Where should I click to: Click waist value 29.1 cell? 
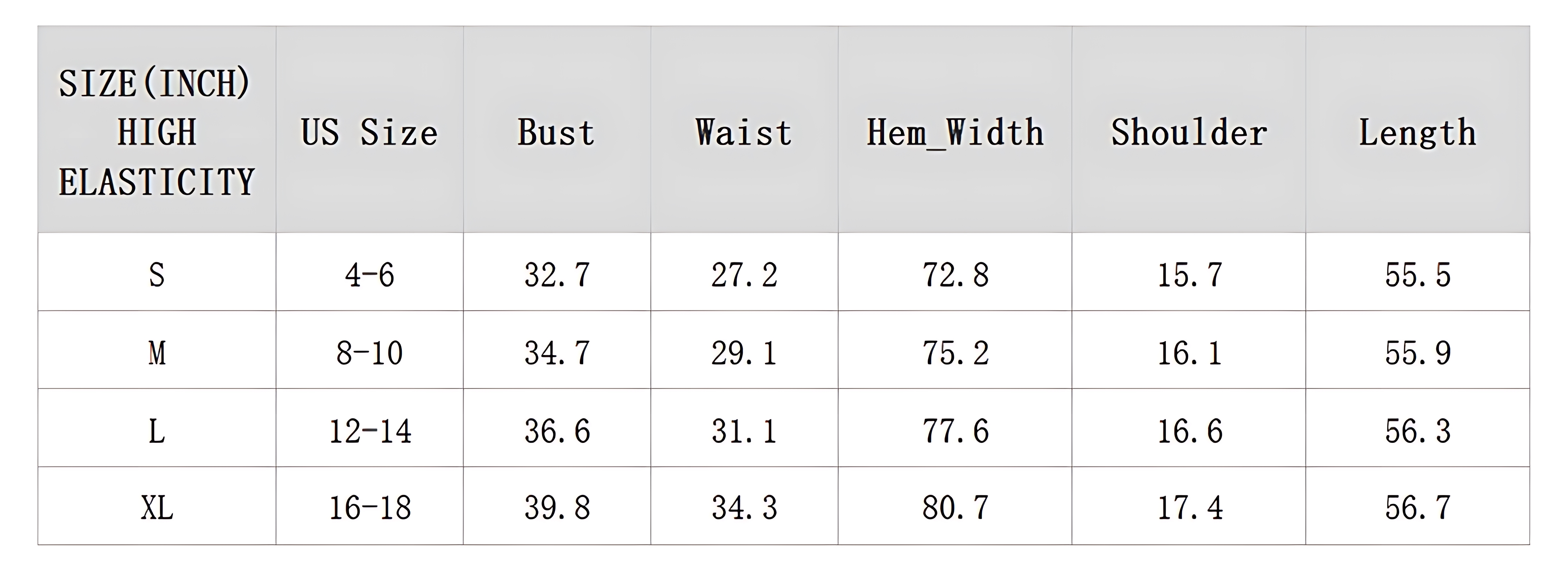744,350
